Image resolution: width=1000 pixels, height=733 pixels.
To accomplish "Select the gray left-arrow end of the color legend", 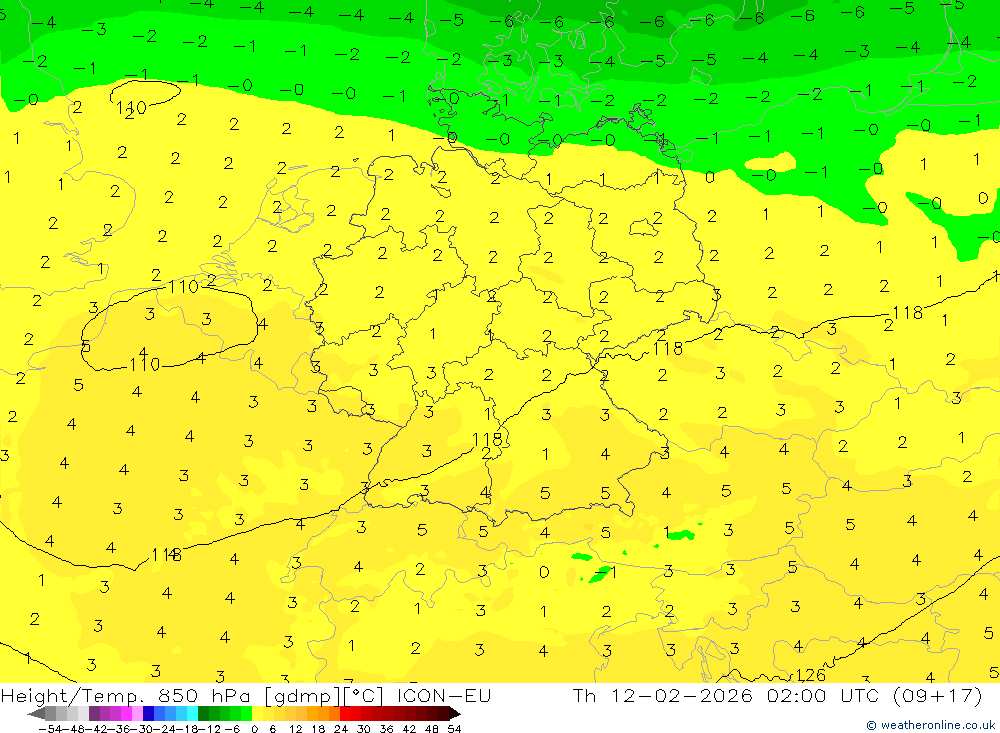I will [x=36, y=714].
